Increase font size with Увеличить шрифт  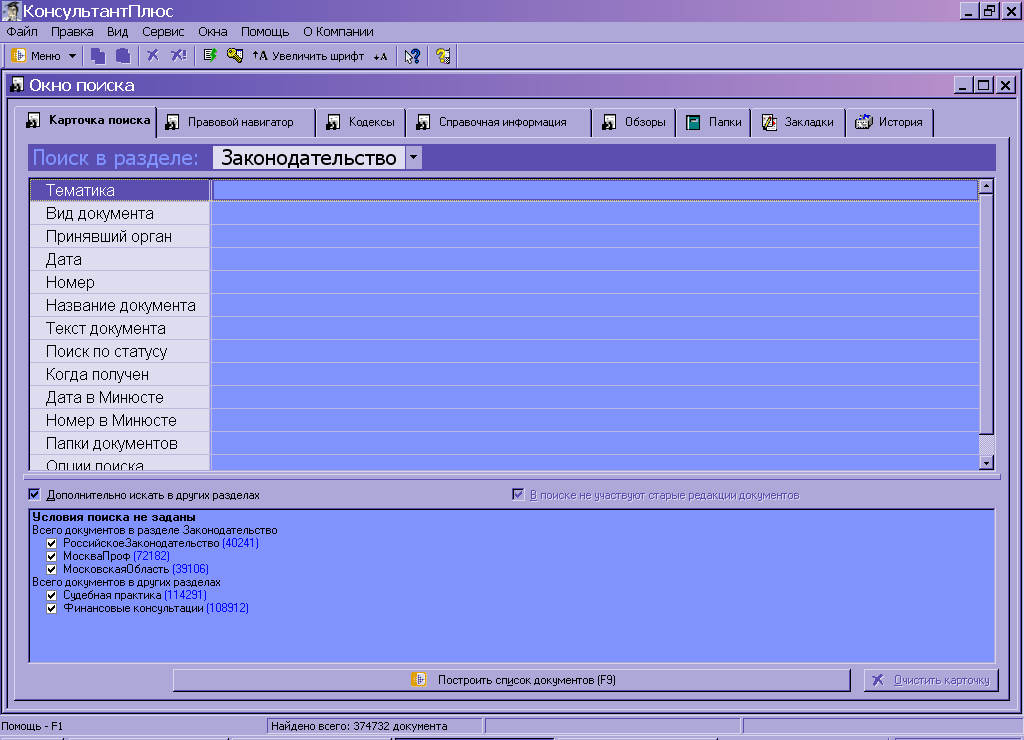[x=308, y=56]
